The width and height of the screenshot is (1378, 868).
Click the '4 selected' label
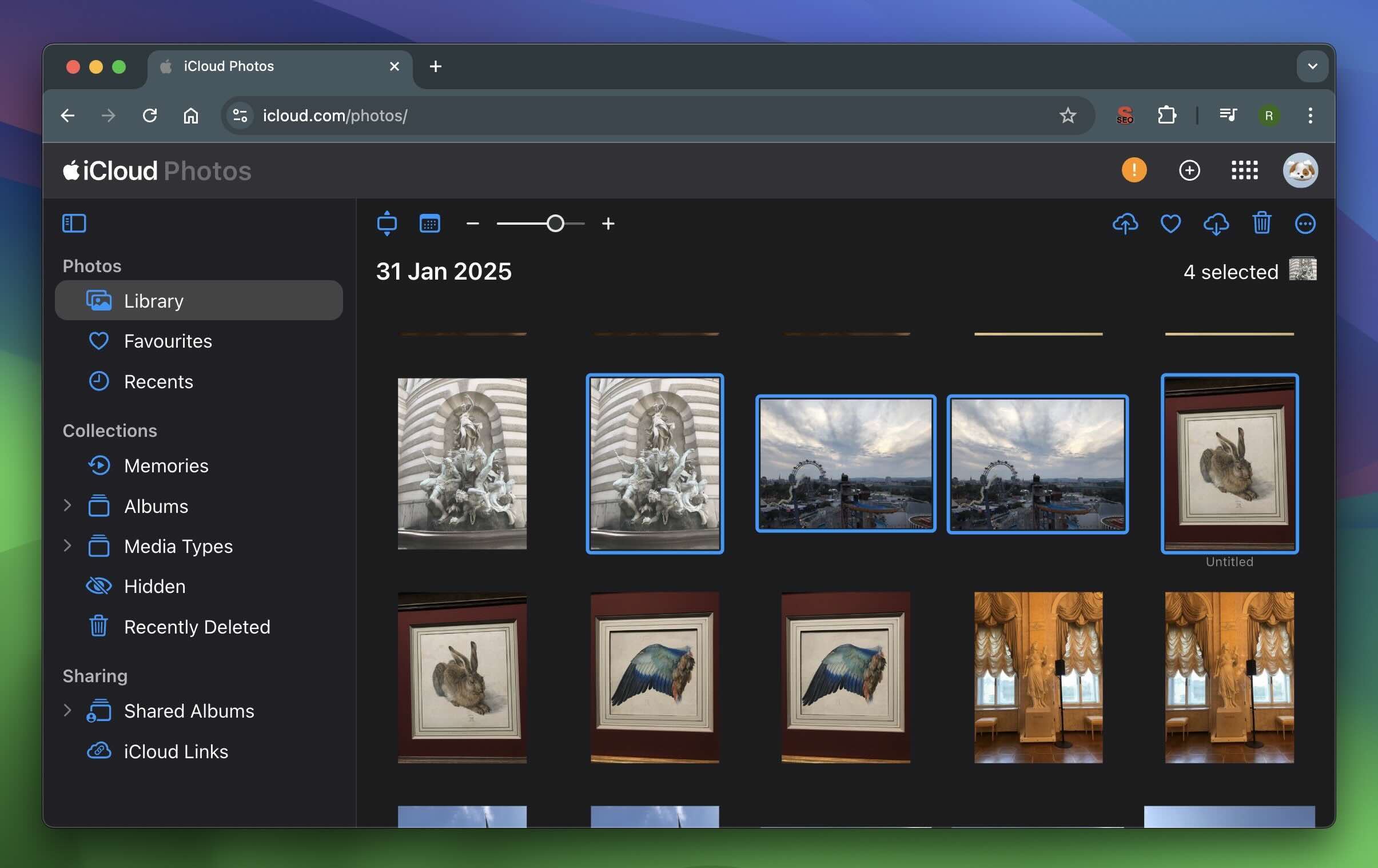[x=1230, y=272]
